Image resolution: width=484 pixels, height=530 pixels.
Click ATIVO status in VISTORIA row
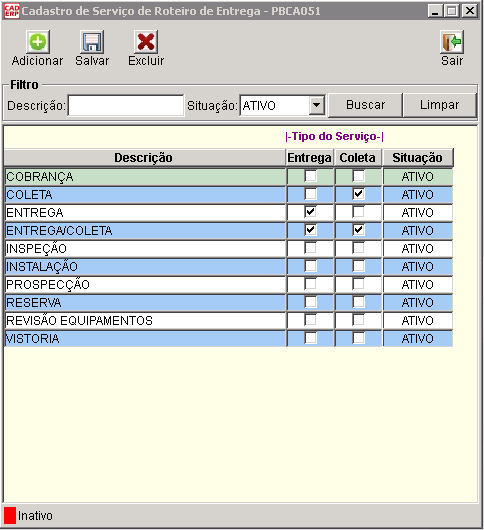click(418, 339)
